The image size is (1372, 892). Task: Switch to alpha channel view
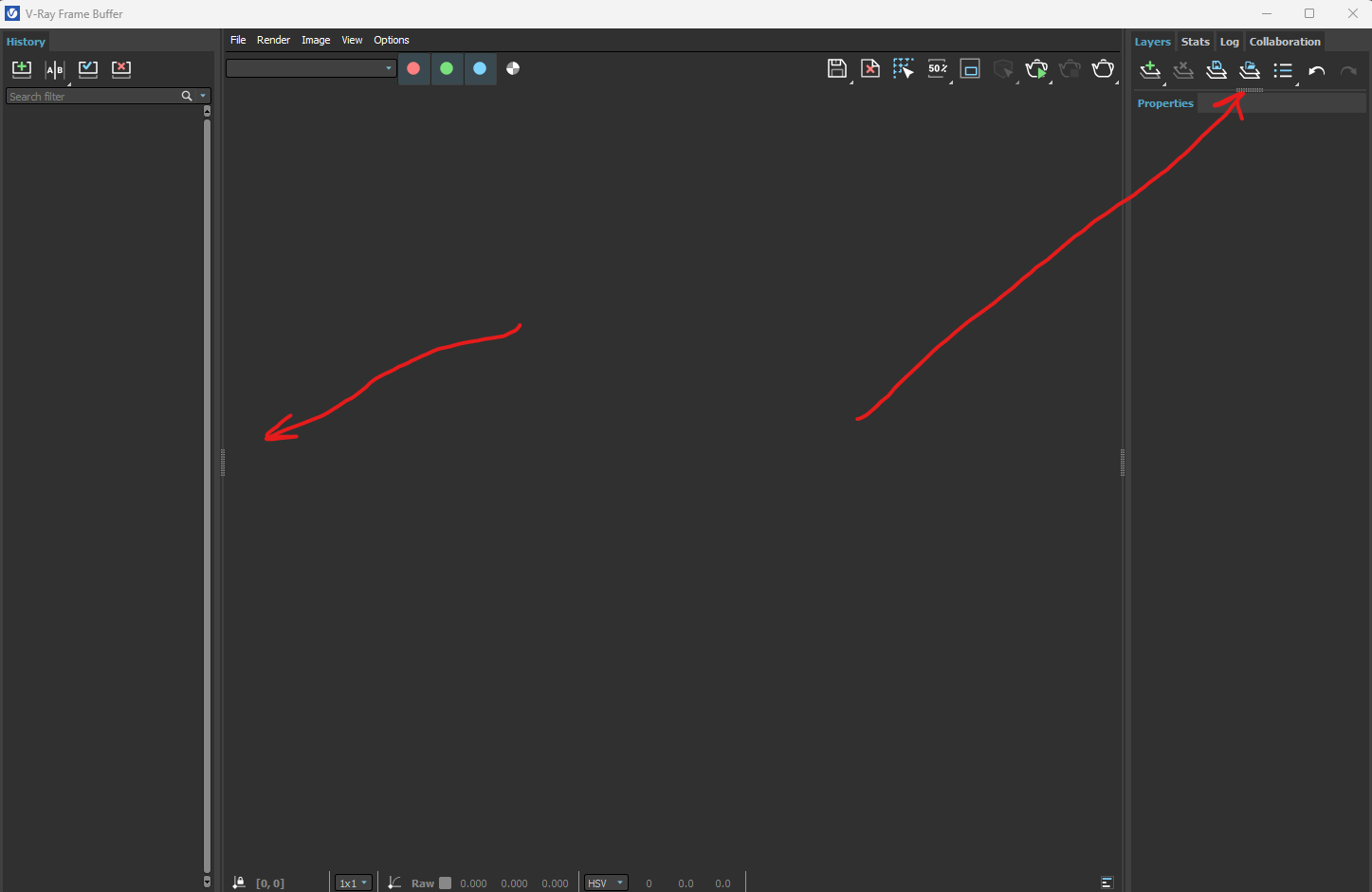coord(513,68)
